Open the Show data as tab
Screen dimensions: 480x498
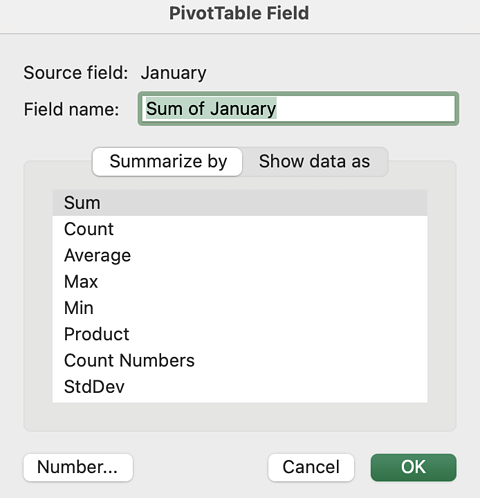click(314, 162)
